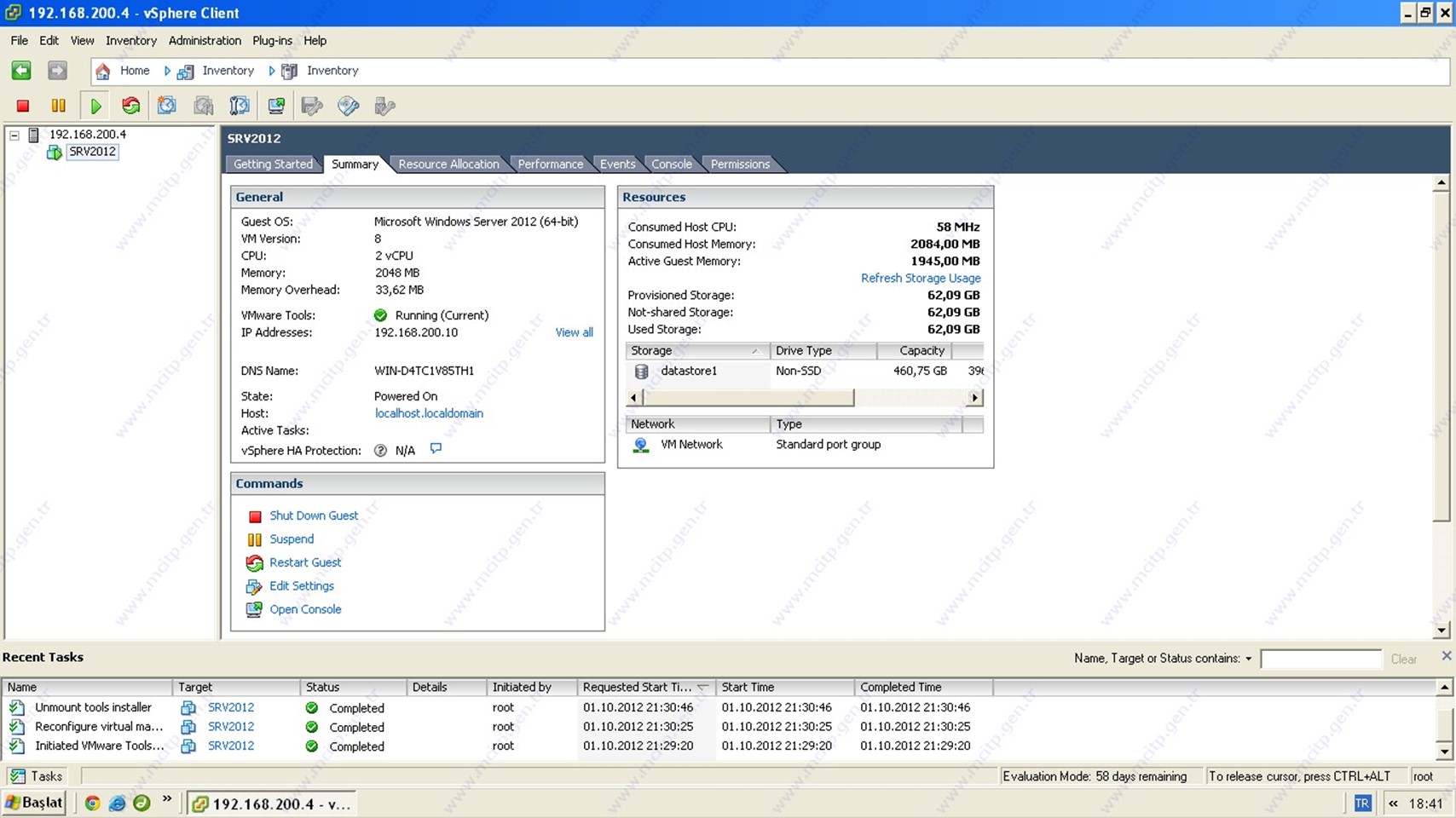
Task: Close the Recent Tasks panel
Action: [x=1446, y=655]
